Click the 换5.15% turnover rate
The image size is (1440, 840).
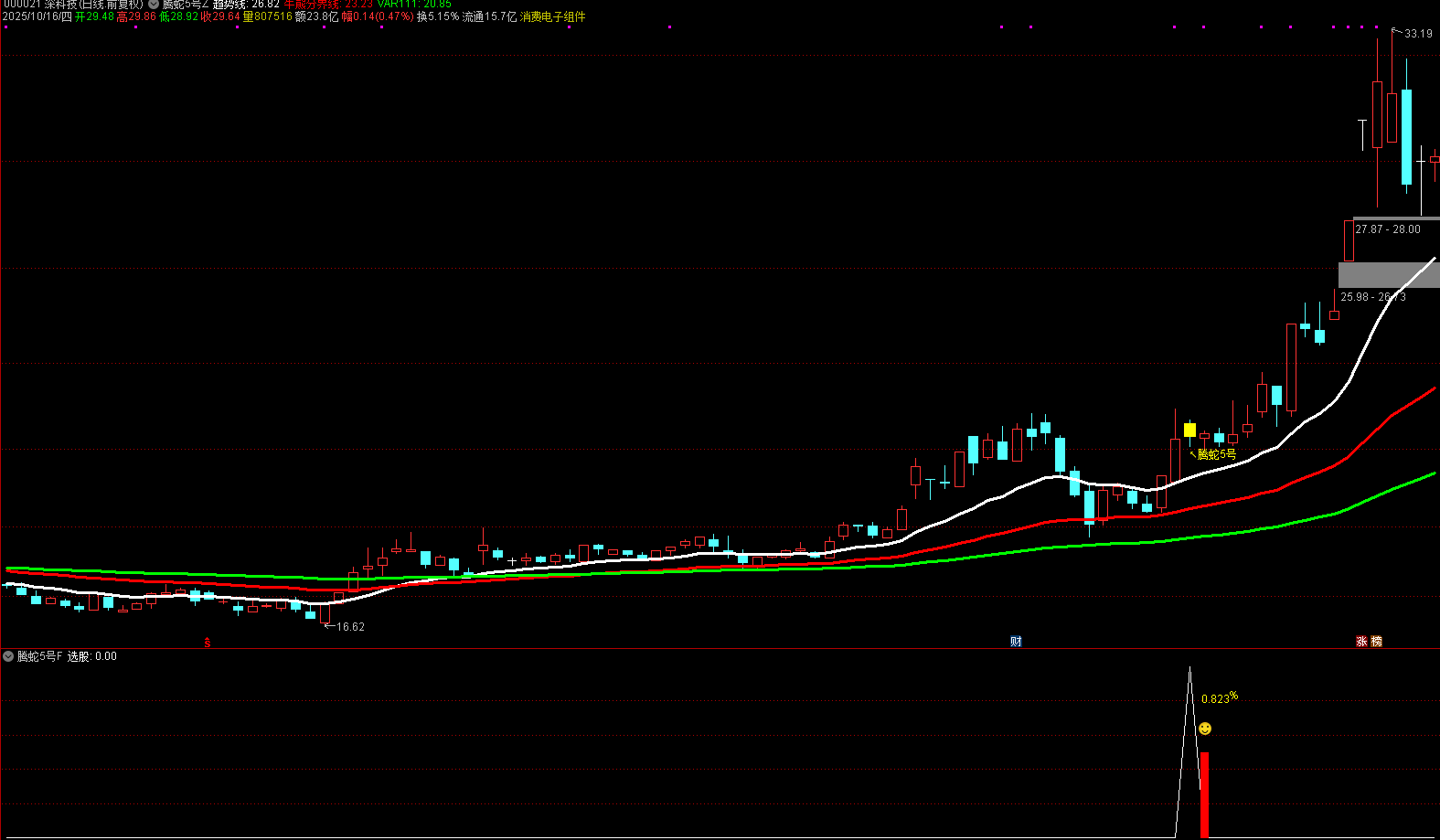coord(438,16)
